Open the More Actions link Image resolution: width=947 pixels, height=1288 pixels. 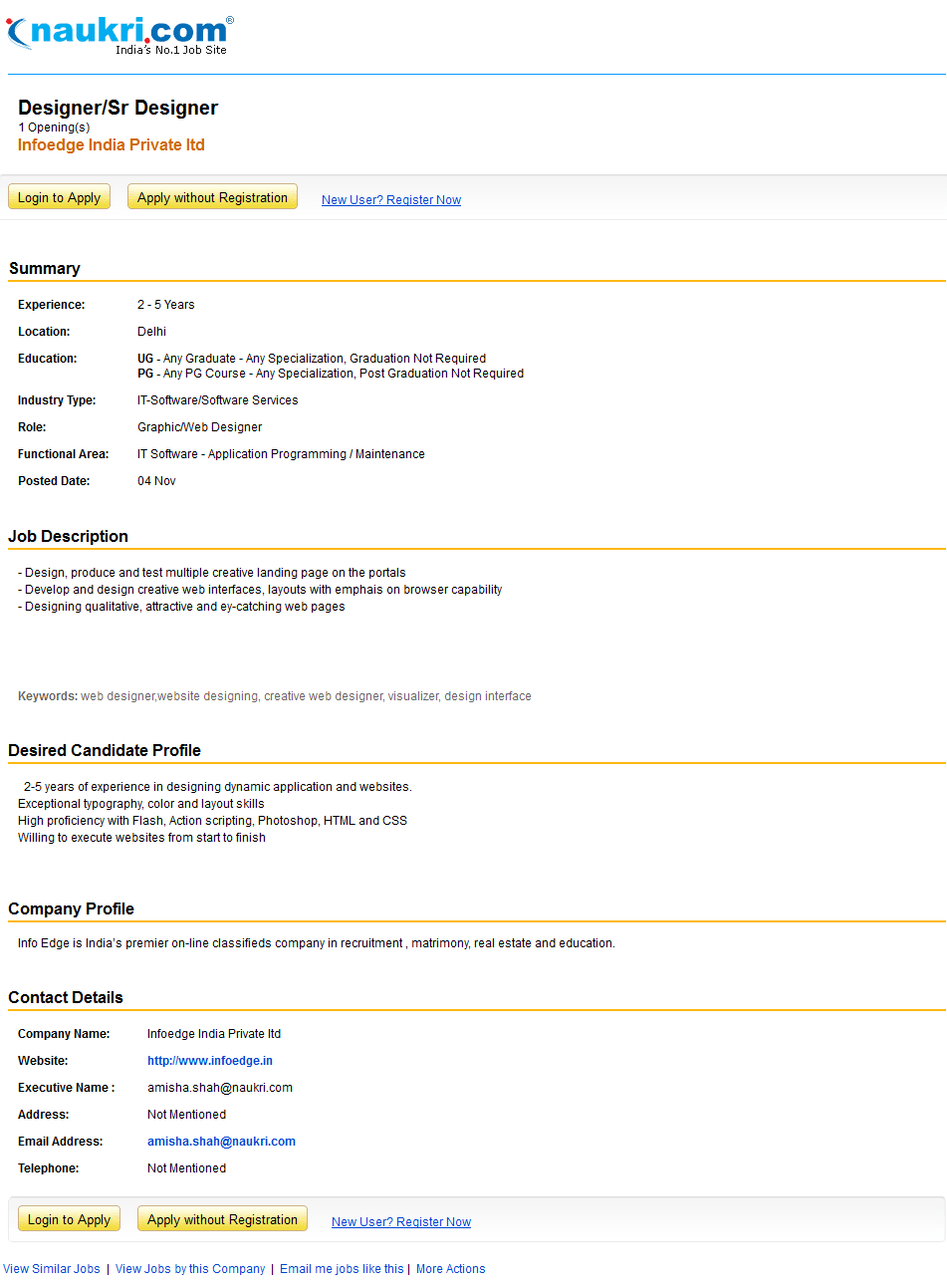(x=451, y=1269)
